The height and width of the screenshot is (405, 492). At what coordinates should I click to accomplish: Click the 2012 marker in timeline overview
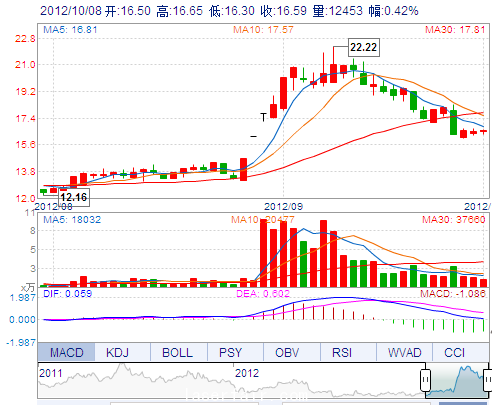coord(247,373)
